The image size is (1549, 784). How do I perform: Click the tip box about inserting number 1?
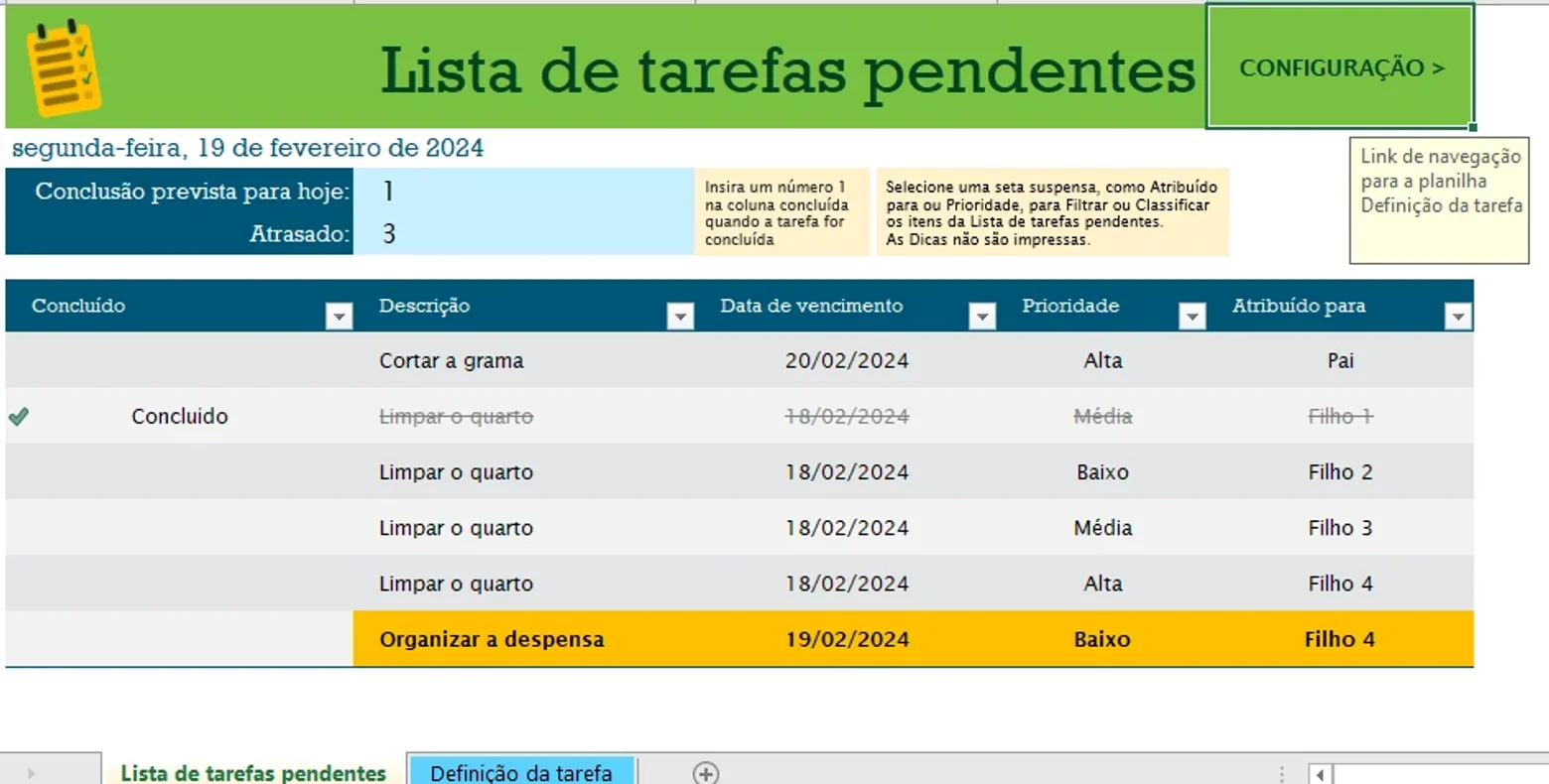tap(781, 212)
